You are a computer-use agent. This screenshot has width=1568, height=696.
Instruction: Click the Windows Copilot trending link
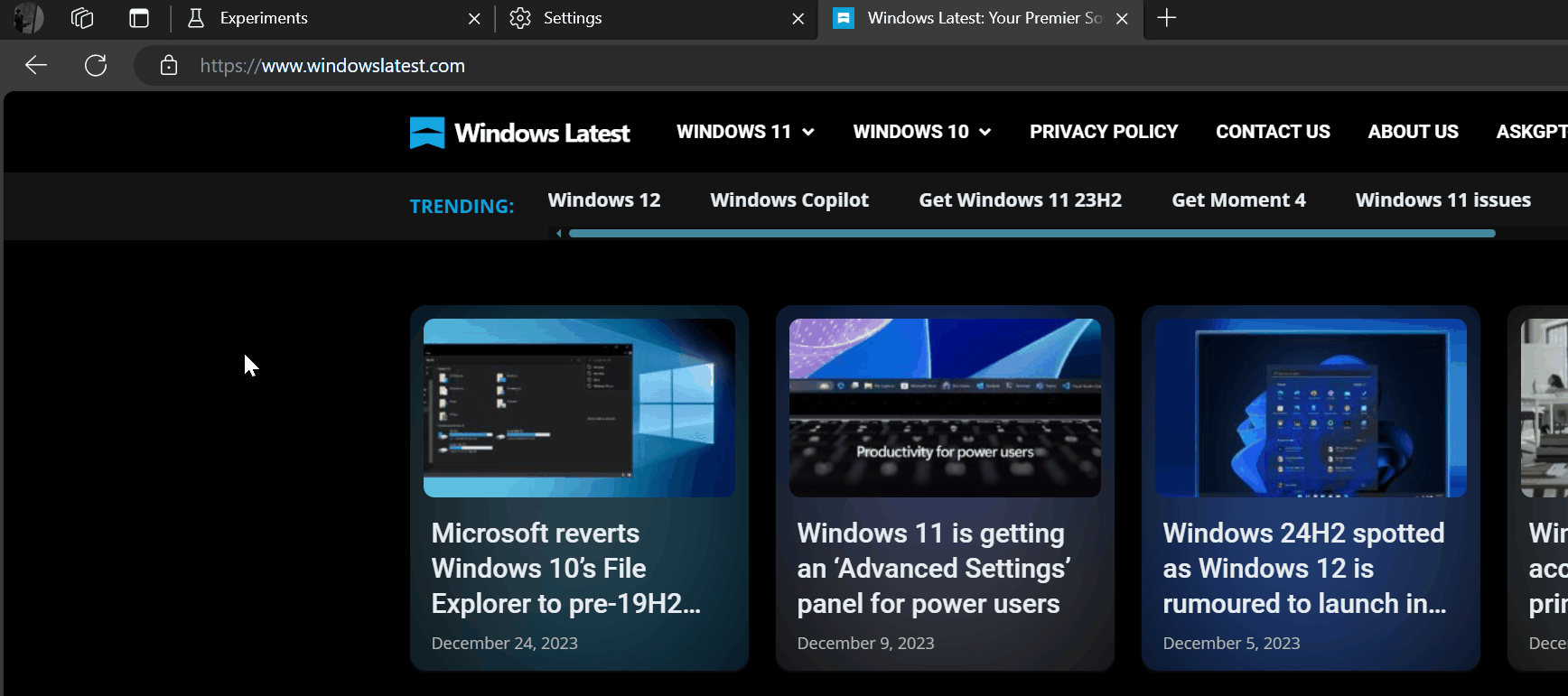[x=789, y=200]
